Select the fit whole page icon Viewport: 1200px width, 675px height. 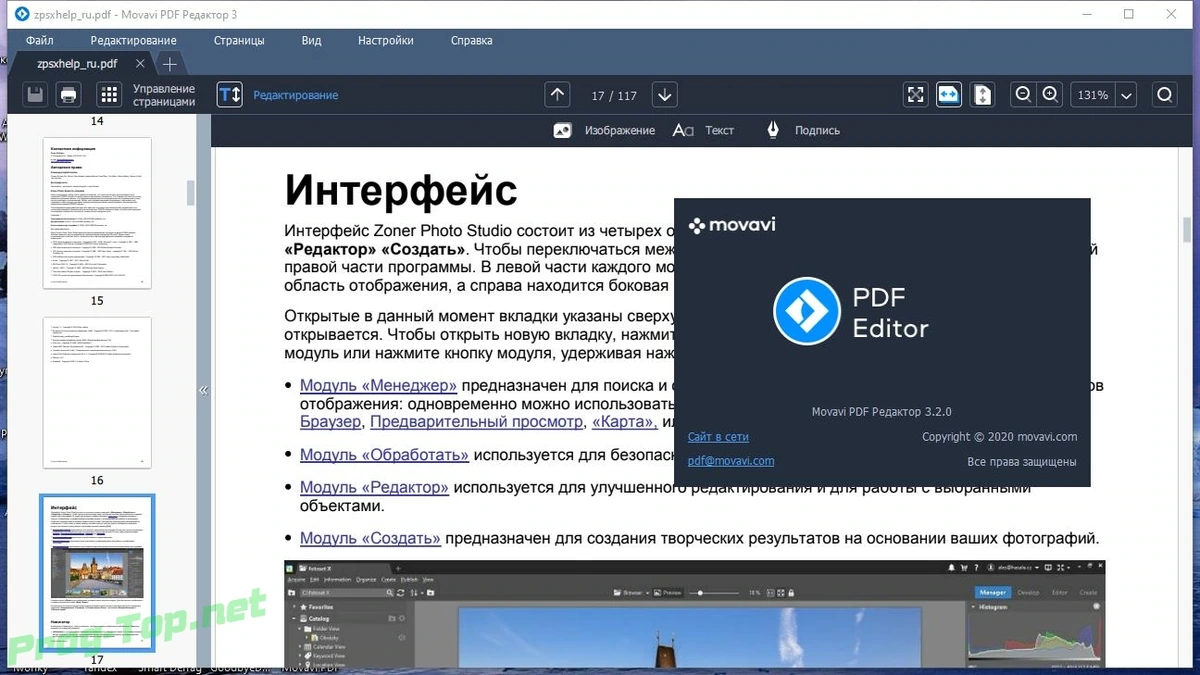tap(983, 95)
